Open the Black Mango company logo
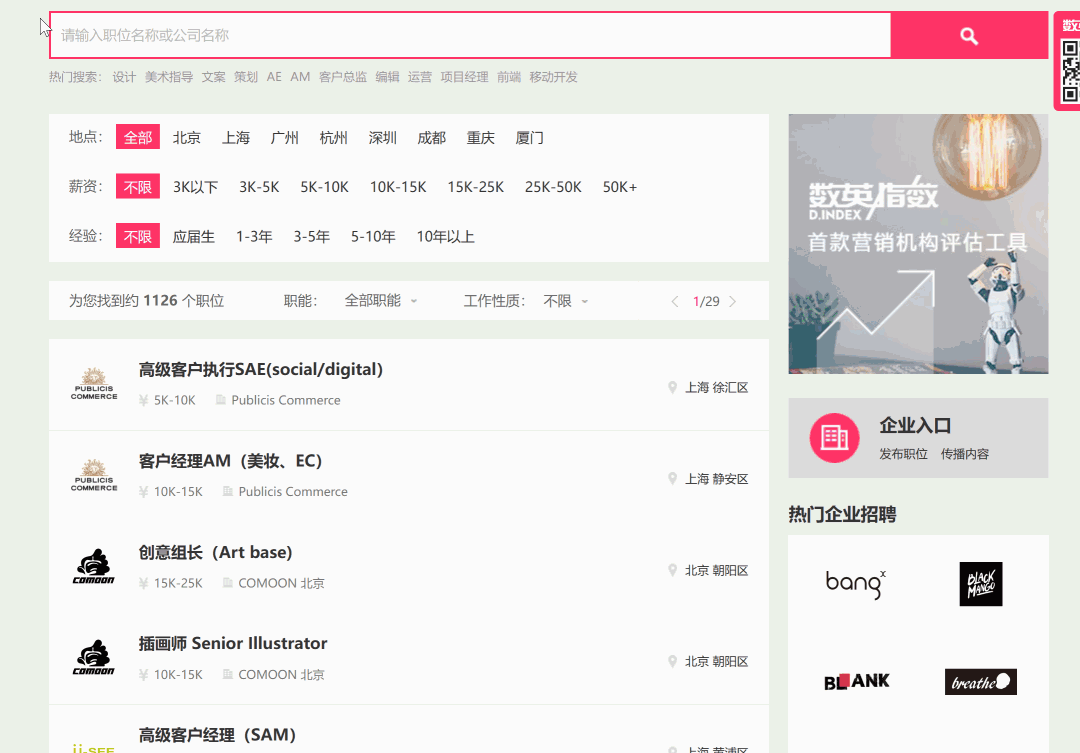 [x=981, y=584]
